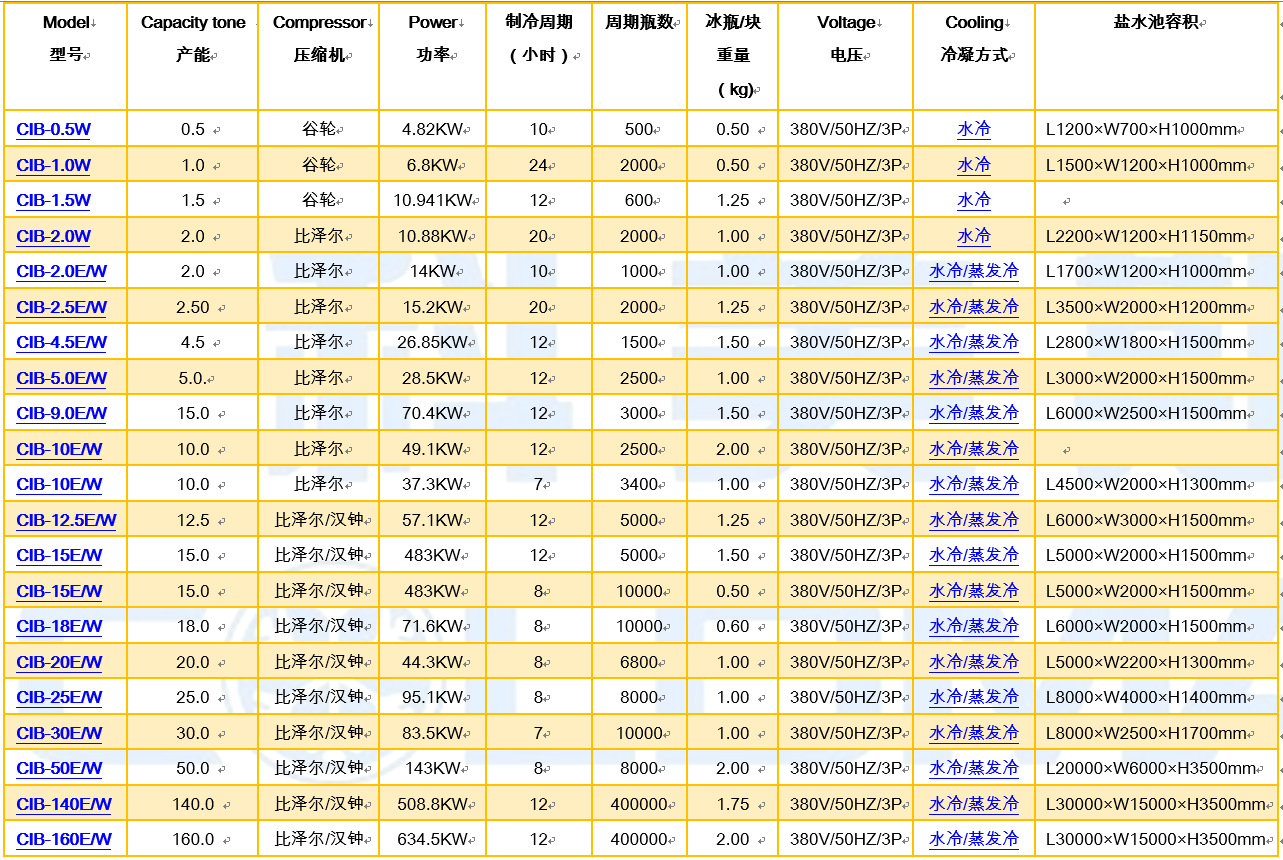Open the 水冷 link in CIB-2.0W row
The width and height of the screenshot is (1283, 860).
pyautogui.click(x=973, y=236)
